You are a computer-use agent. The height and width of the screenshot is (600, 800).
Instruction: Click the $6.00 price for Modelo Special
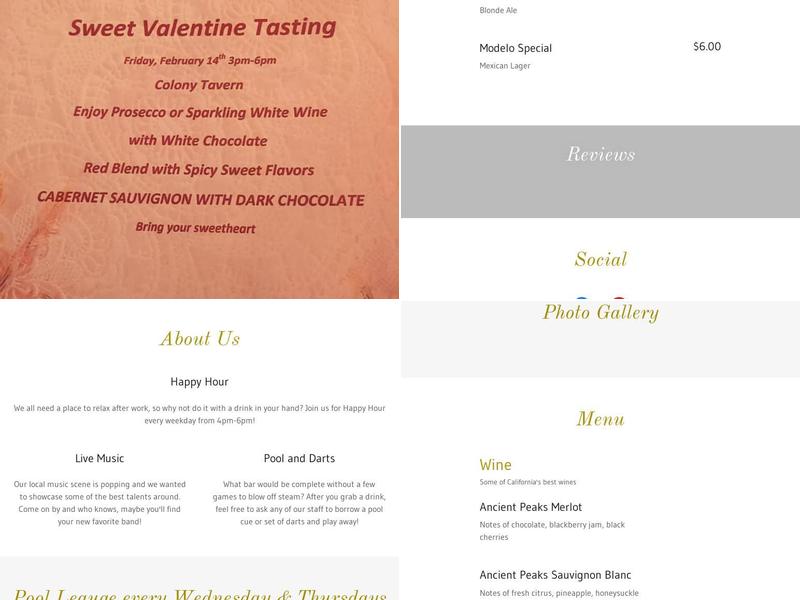[x=707, y=46]
